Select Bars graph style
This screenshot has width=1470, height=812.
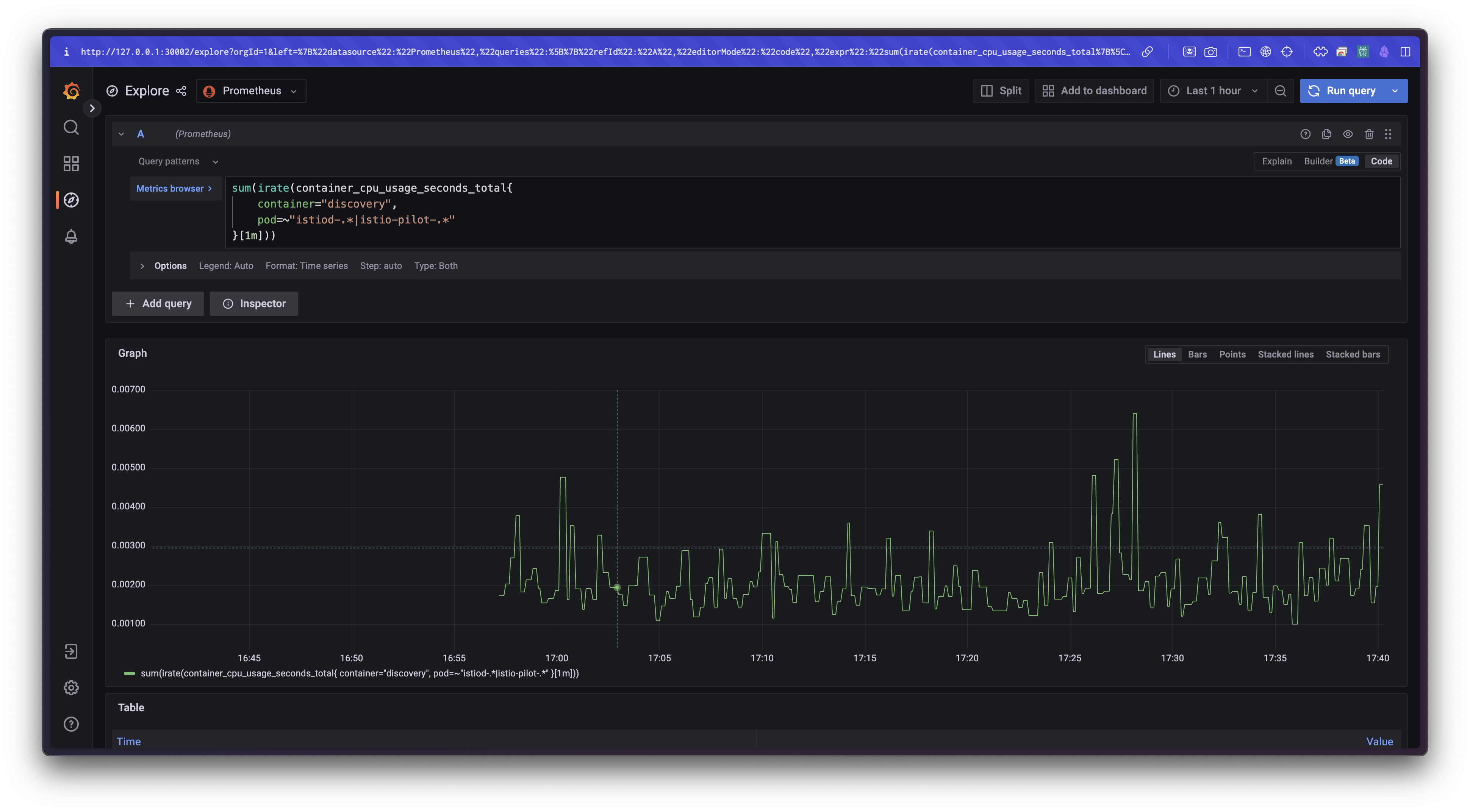coord(1197,354)
